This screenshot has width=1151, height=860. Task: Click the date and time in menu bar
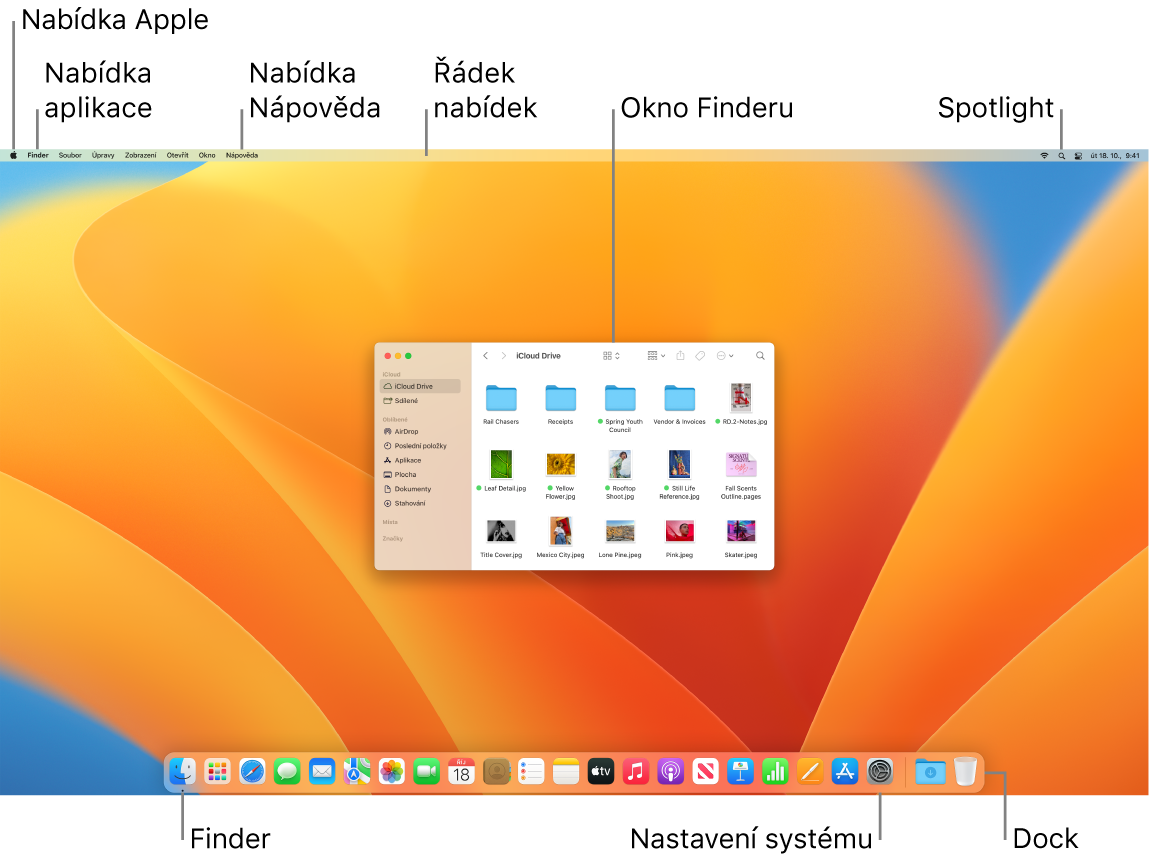[x=1114, y=156]
